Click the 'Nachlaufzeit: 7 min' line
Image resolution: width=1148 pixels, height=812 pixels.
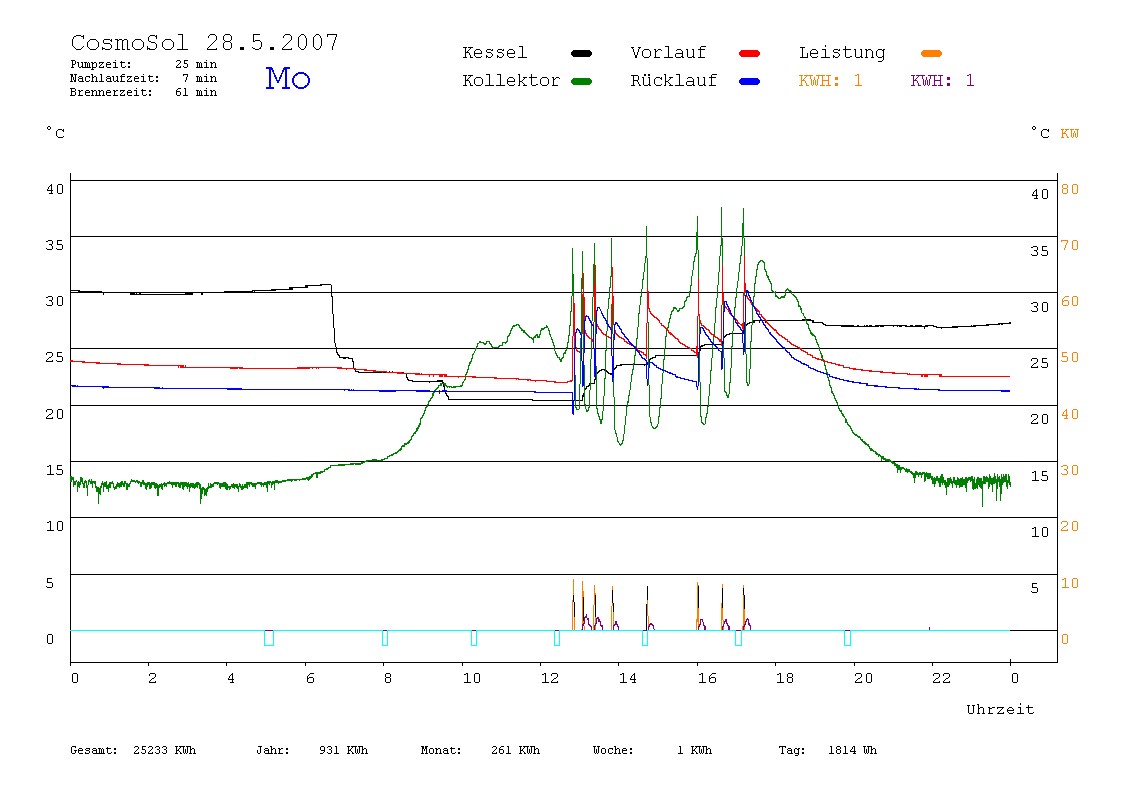(x=144, y=78)
